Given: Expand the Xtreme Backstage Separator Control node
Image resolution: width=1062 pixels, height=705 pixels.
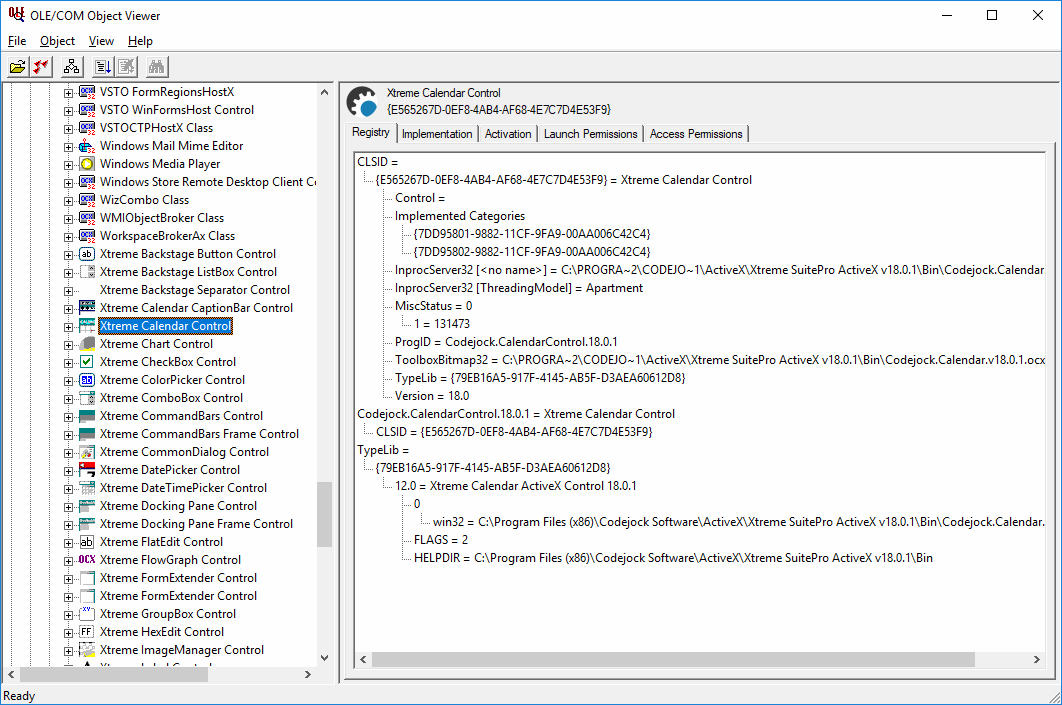Looking at the screenshot, I should pos(68,291).
